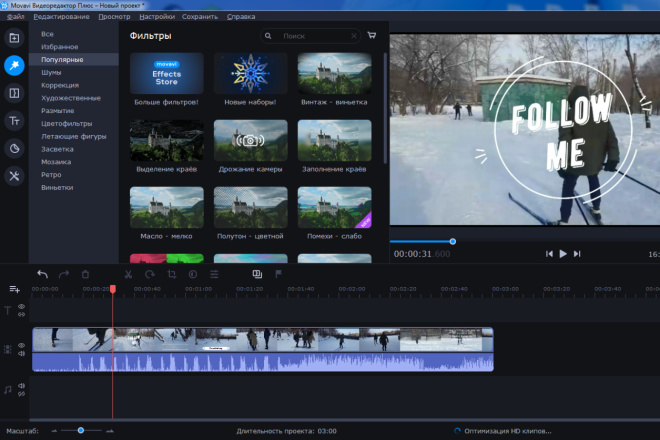Viewport: 660px width, 440px height.
Task: Select the Cut scissors tool
Action: 128,275
